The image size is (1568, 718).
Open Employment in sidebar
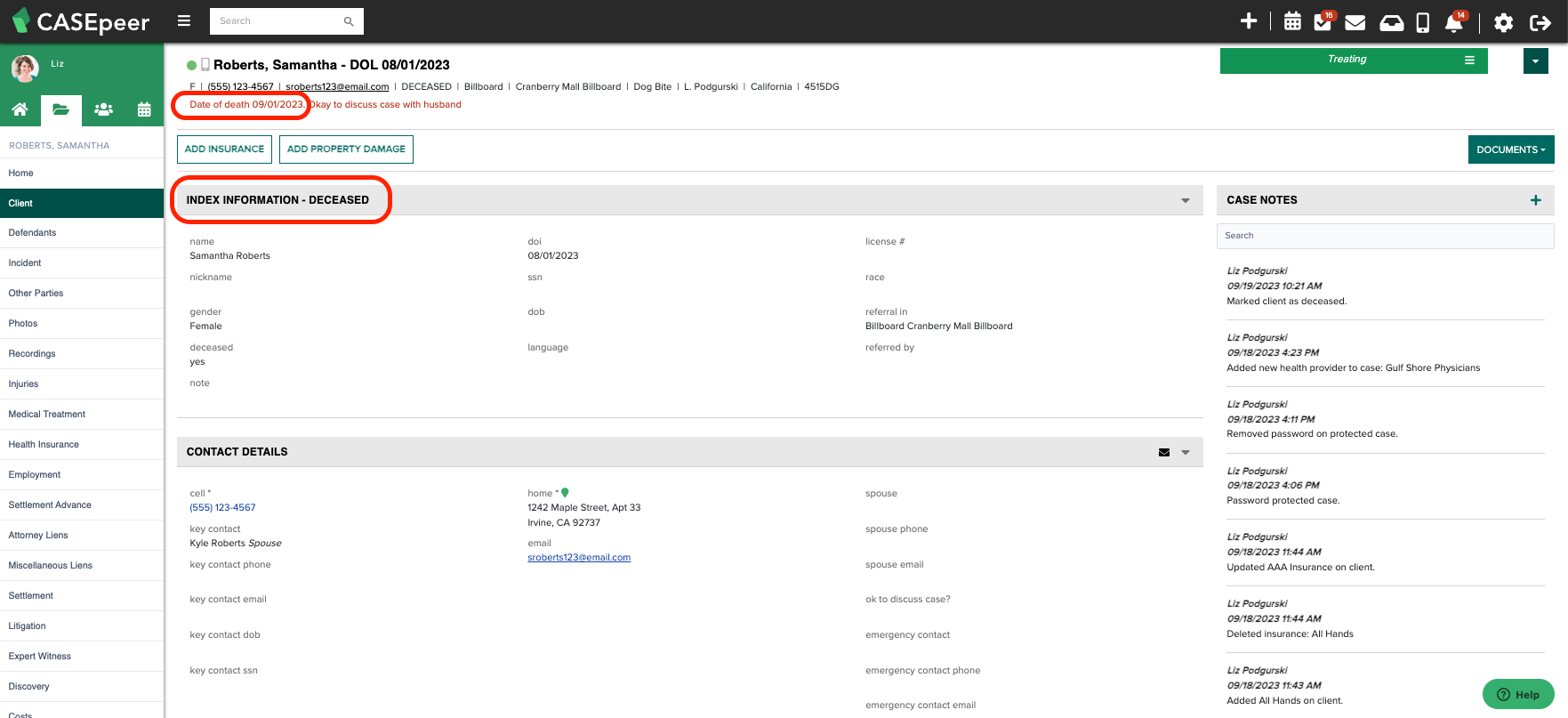point(82,475)
